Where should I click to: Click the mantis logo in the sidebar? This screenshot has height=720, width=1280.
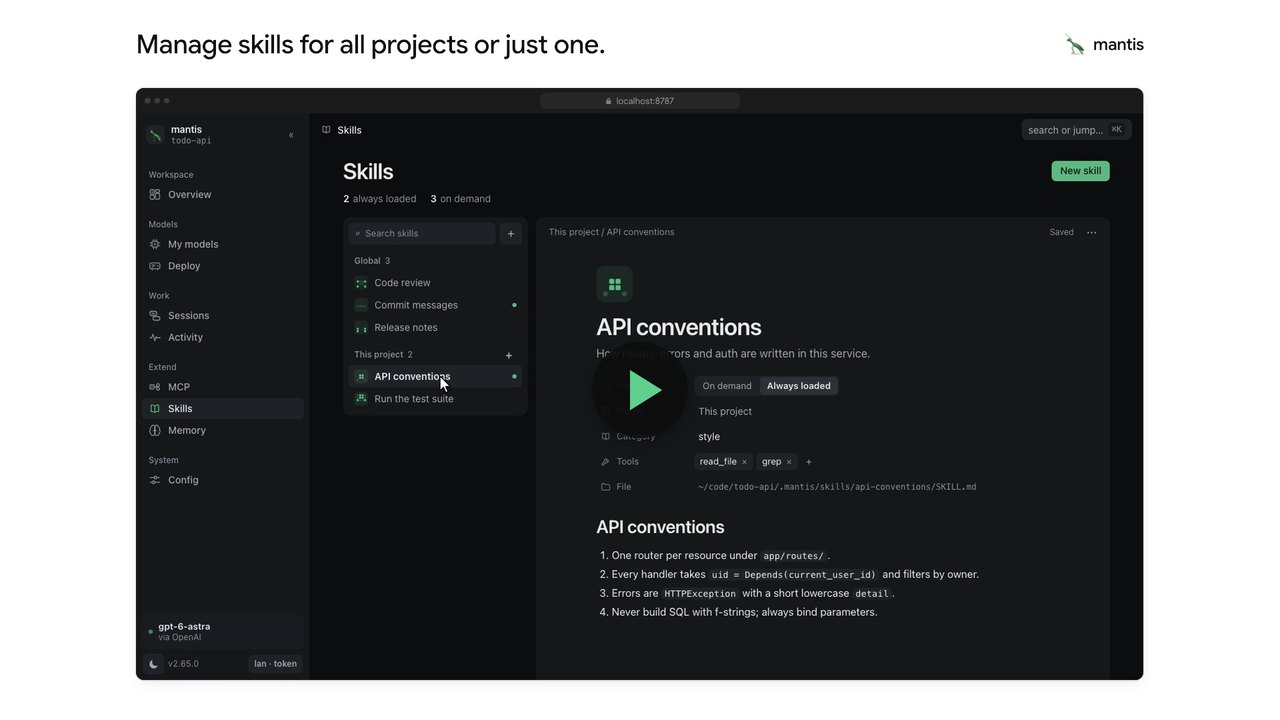click(x=155, y=134)
